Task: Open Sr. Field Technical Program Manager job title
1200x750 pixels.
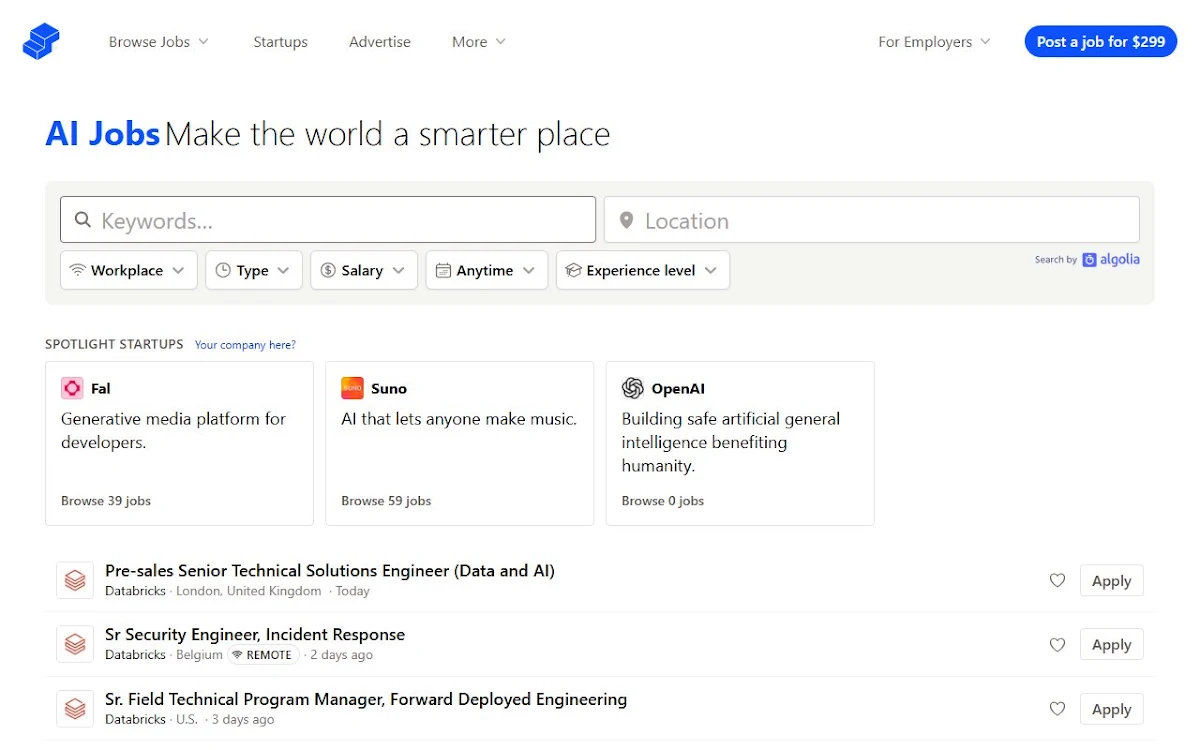Action: tap(366, 699)
